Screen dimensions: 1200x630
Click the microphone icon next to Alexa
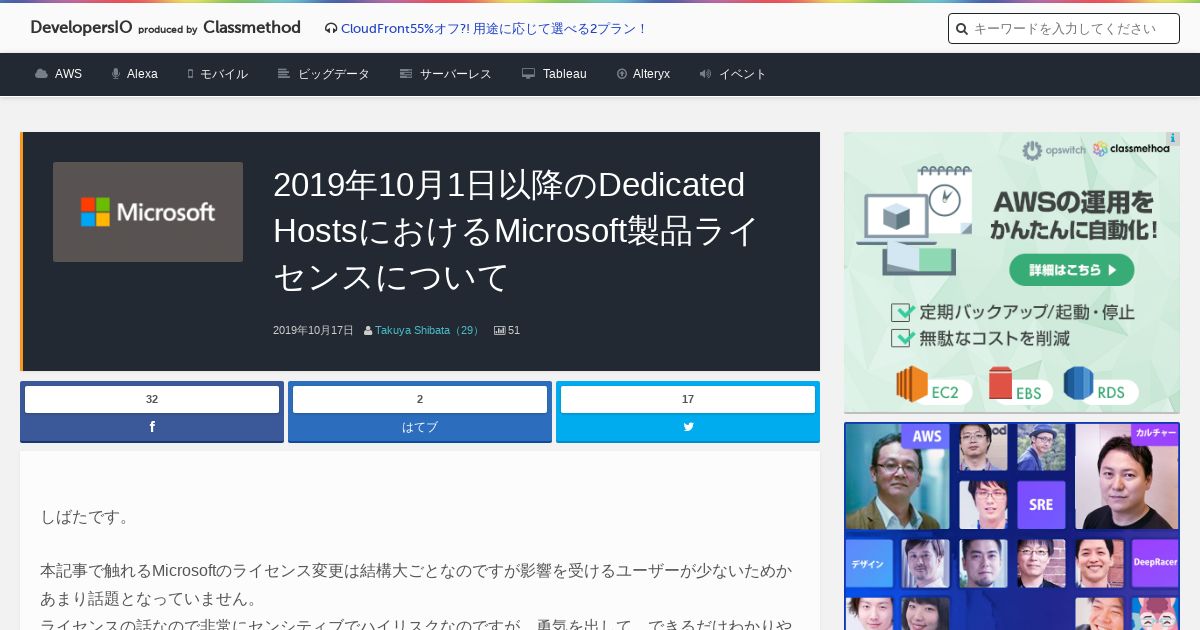pos(116,74)
